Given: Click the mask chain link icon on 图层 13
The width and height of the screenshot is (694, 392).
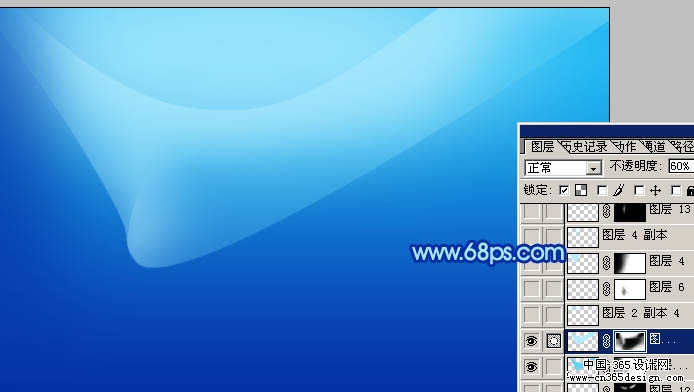Looking at the screenshot, I should 606,212.
